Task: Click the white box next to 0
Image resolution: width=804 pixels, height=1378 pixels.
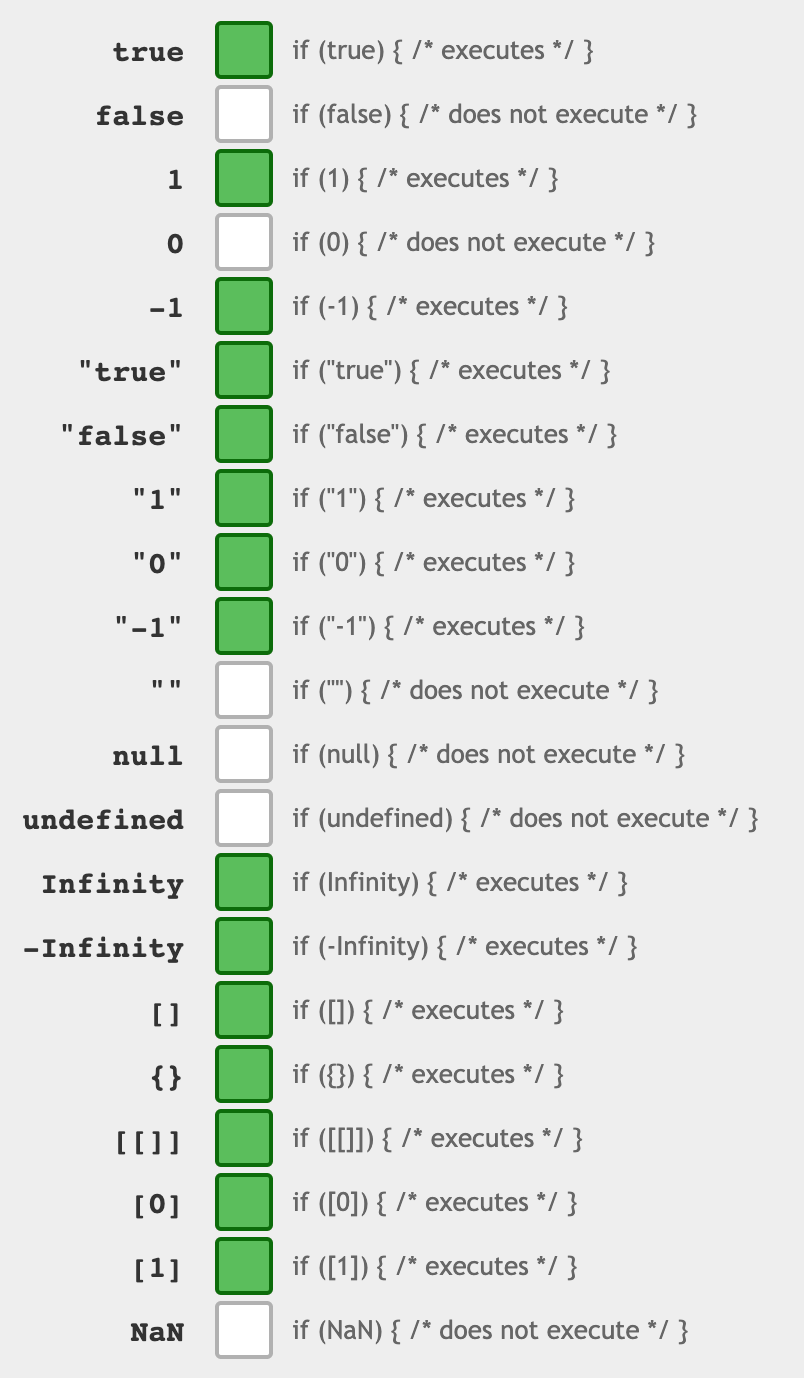Action: click(x=243, y=242)
